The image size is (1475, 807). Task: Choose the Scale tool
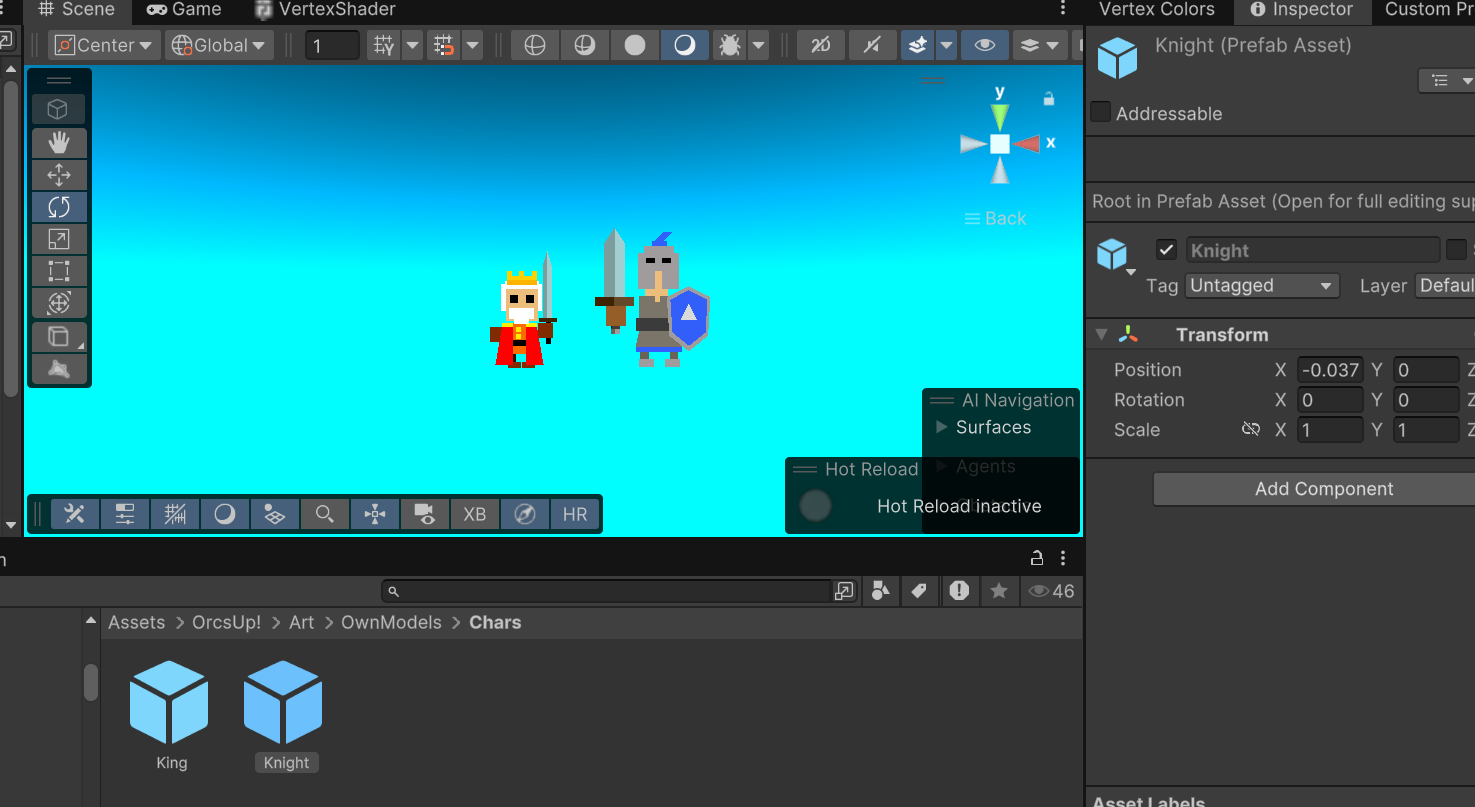click(x=59, y=239)
